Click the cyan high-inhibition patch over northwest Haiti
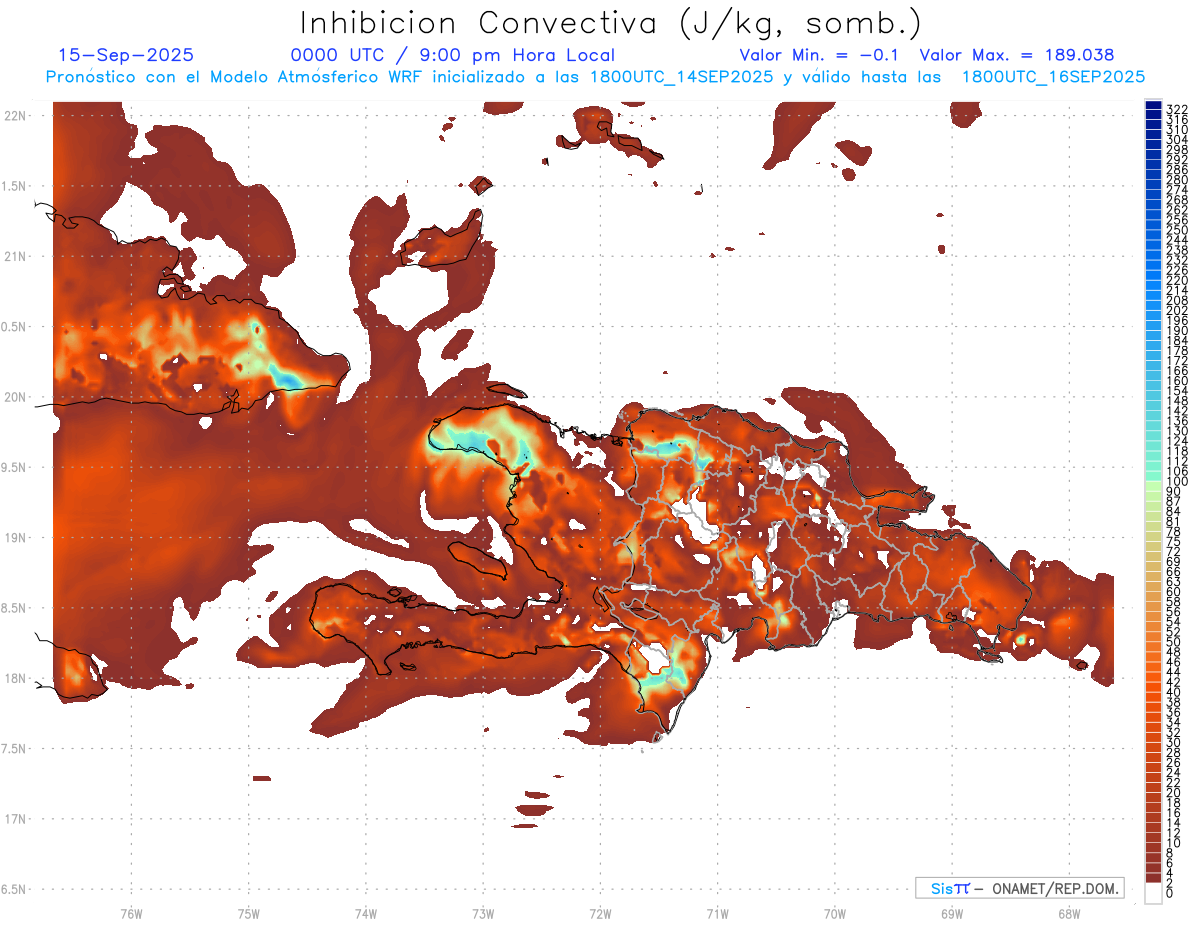1200x927 pixels. click(x=470, y=440)
